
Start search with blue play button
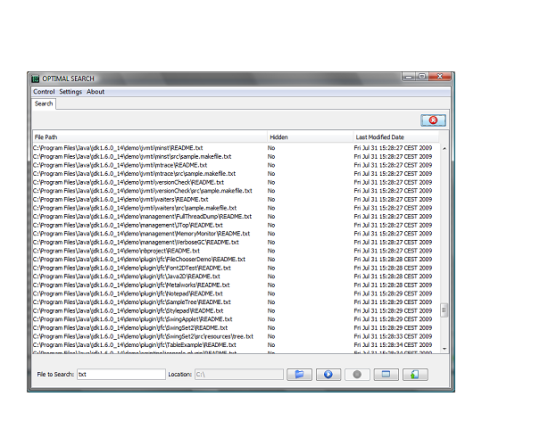(x=328, y=374)
